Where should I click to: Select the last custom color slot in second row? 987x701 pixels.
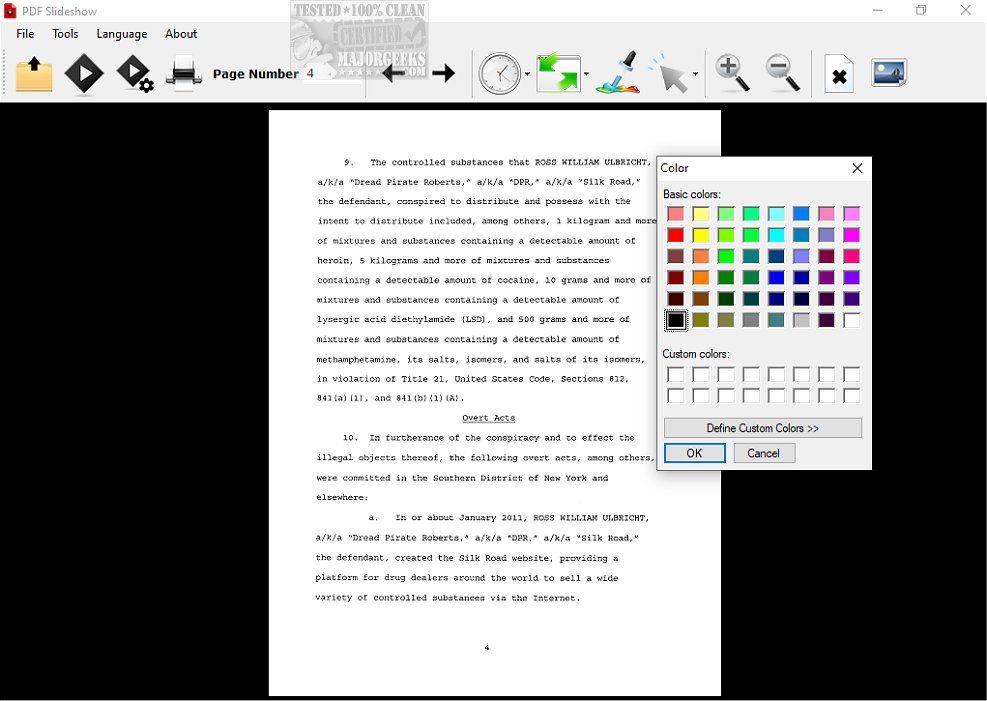[x=852, y=396]
